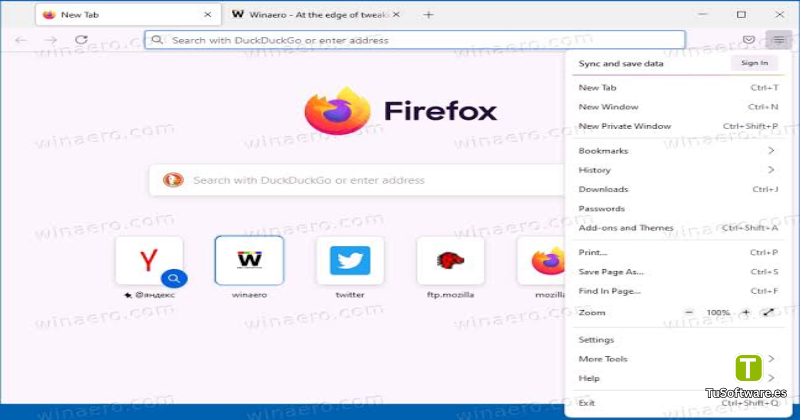The width and height of the screenshot is (800, 420).
Task: Open the winaero shortcut tile
Action: pyautogui.click(x=249, y=261)
